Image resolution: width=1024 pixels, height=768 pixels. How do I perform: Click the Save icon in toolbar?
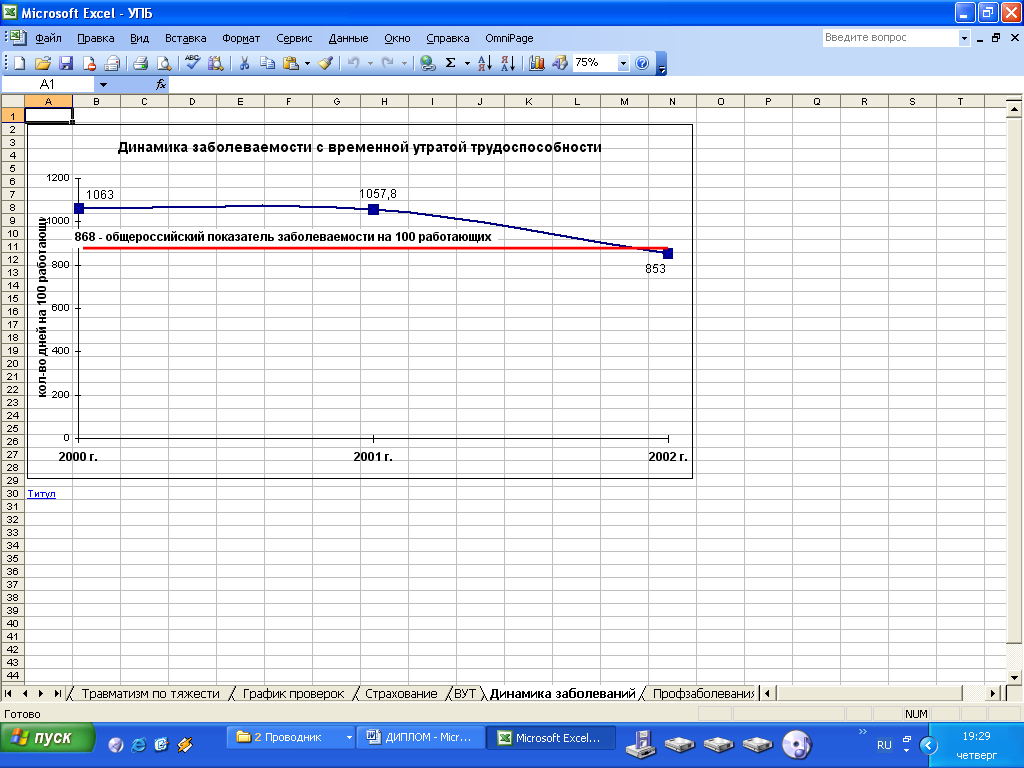pos(66,63)
